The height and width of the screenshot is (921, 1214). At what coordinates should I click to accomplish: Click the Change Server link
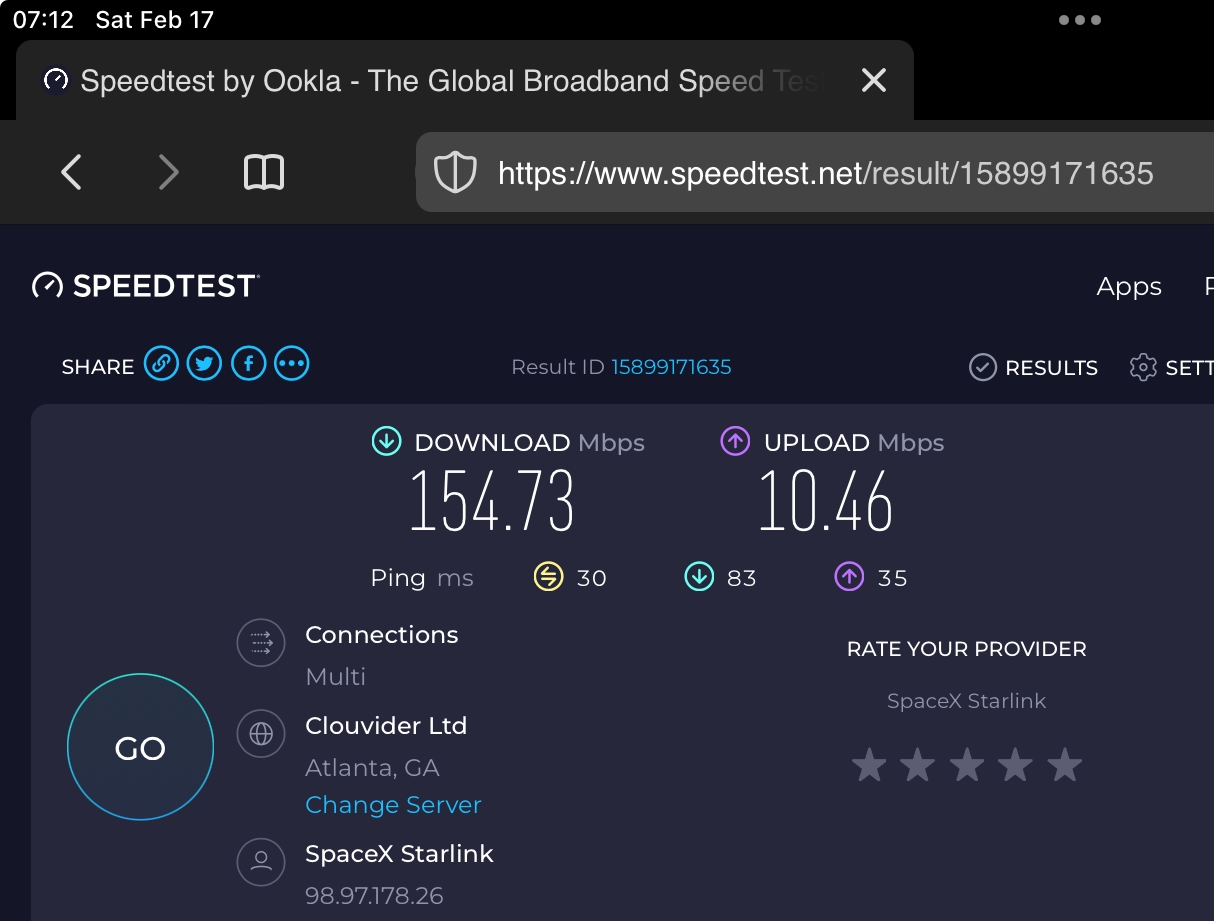393,805
